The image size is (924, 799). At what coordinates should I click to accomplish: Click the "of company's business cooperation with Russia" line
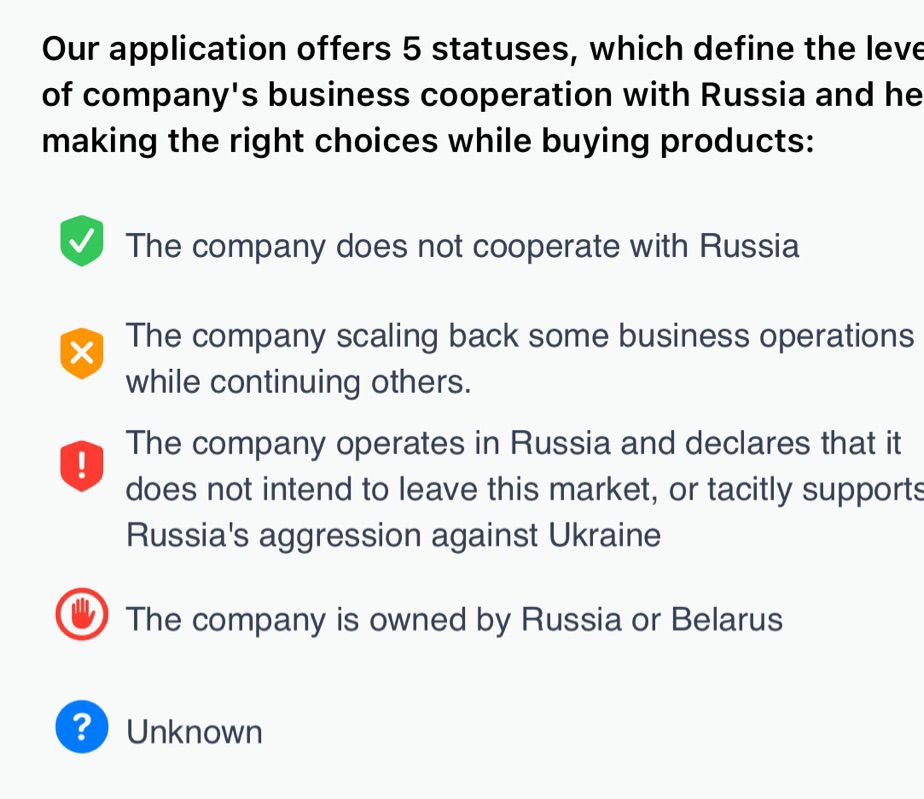tap(483, 95)
